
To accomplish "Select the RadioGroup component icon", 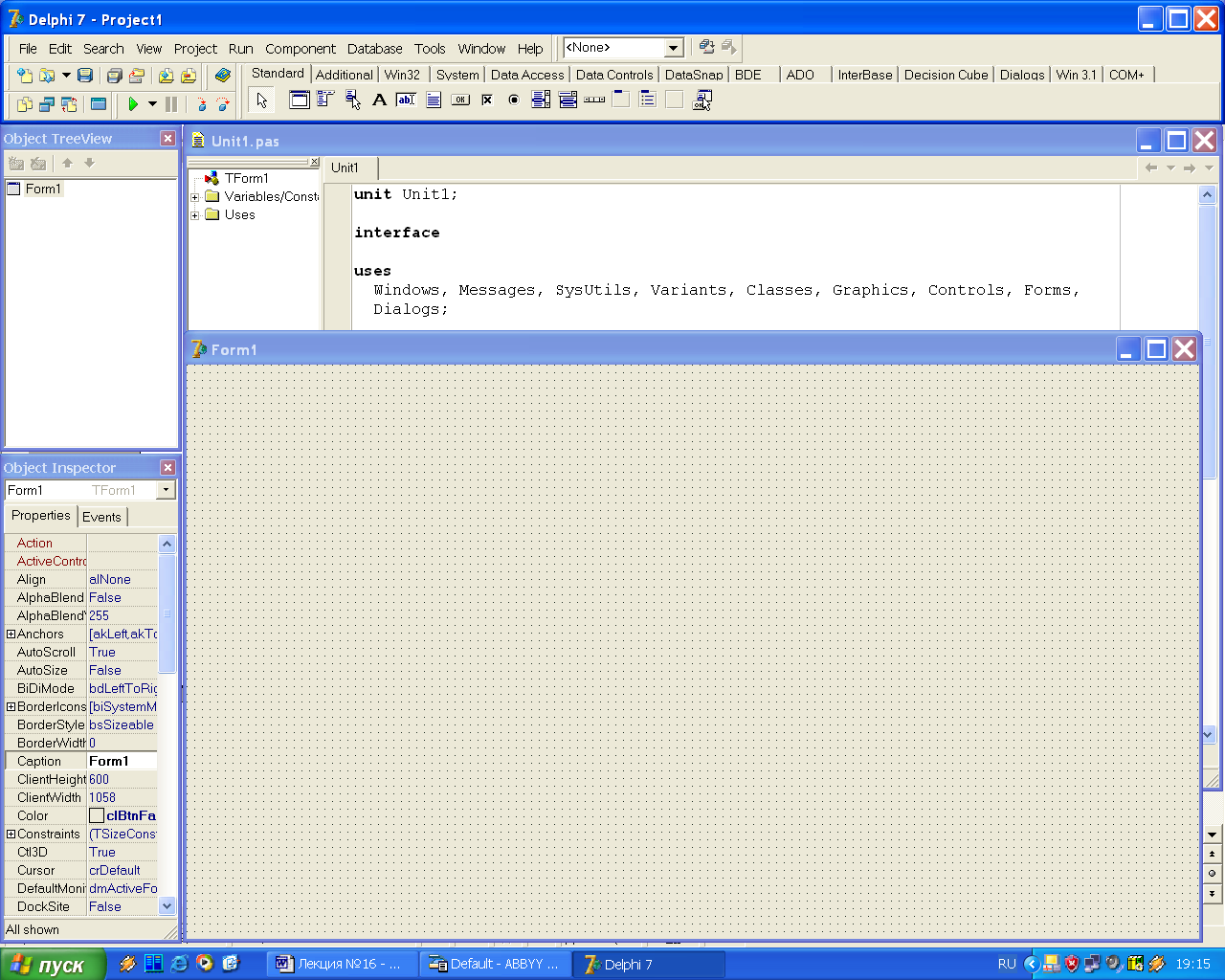I will [x=648, y=100].
